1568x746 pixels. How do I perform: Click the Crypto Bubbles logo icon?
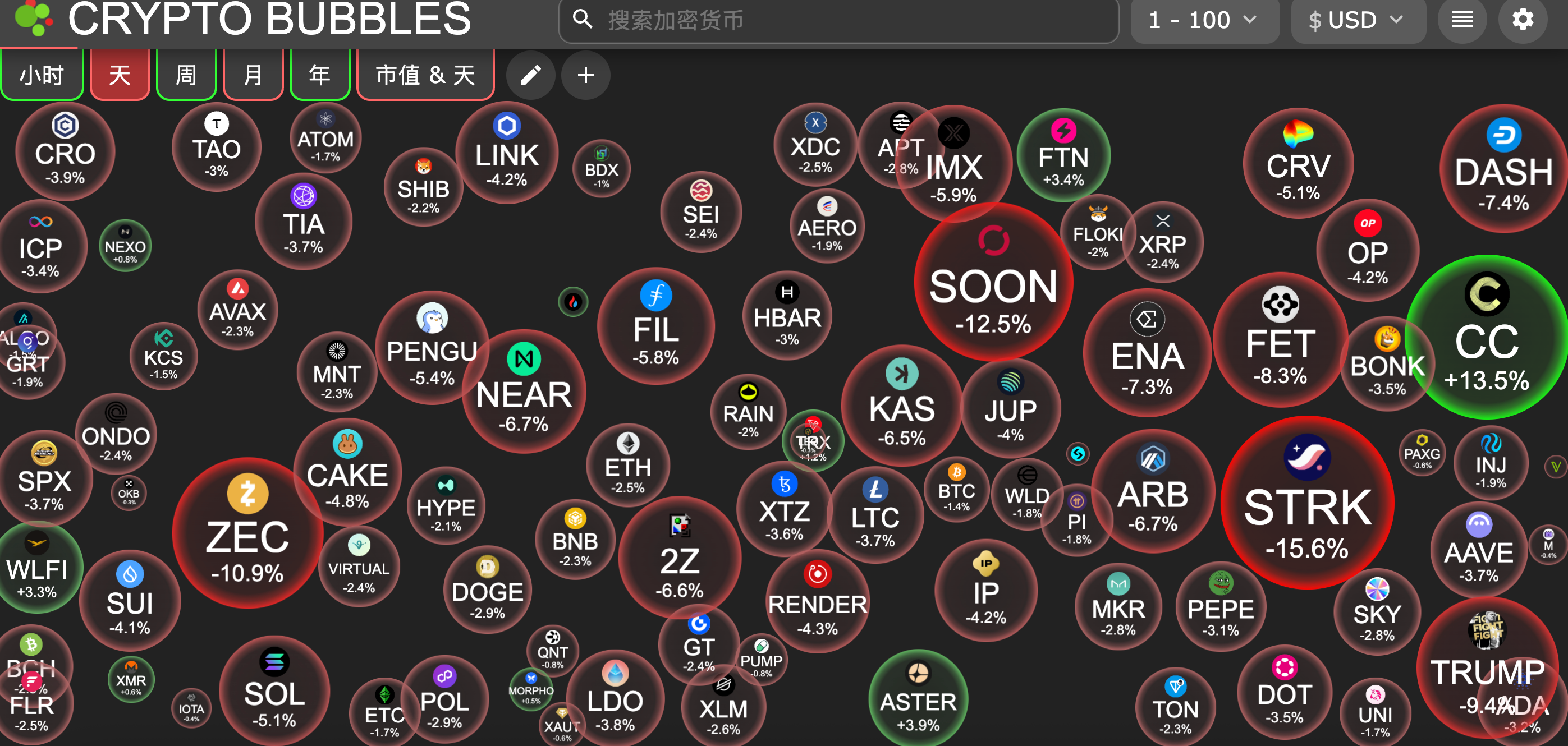32,19
